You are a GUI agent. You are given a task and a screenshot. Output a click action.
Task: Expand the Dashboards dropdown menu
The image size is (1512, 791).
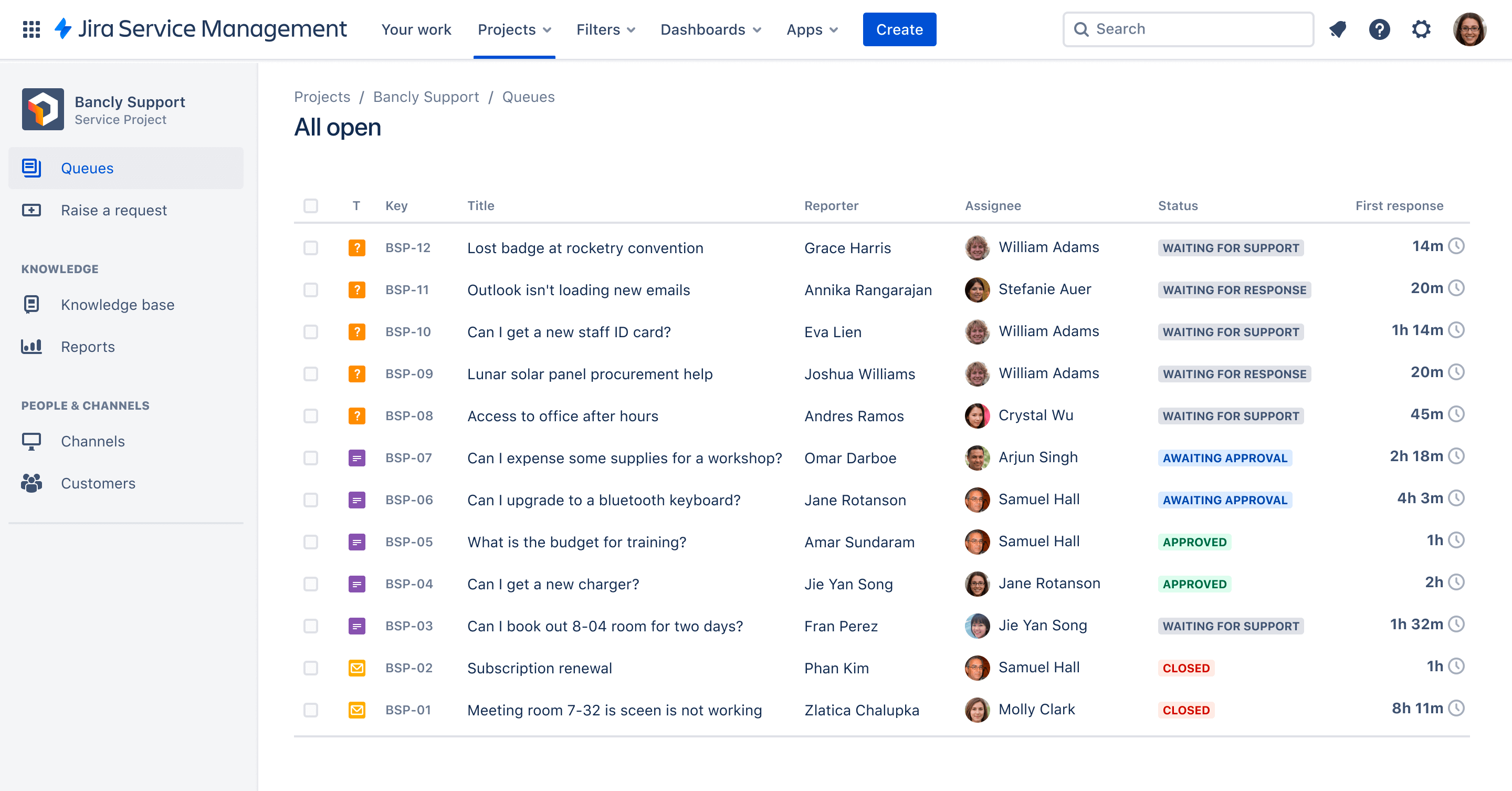[710, 29]
